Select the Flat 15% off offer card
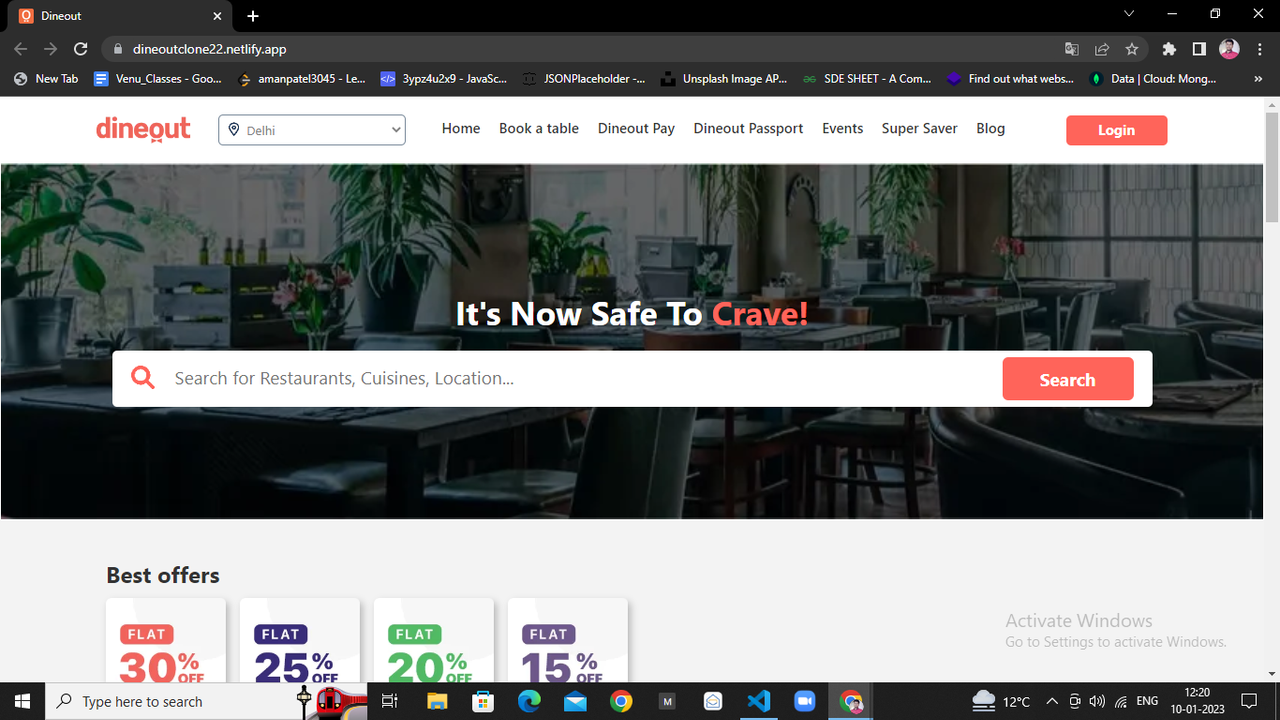The width and height of the screenshot is (1280, 720). (568, 640)
